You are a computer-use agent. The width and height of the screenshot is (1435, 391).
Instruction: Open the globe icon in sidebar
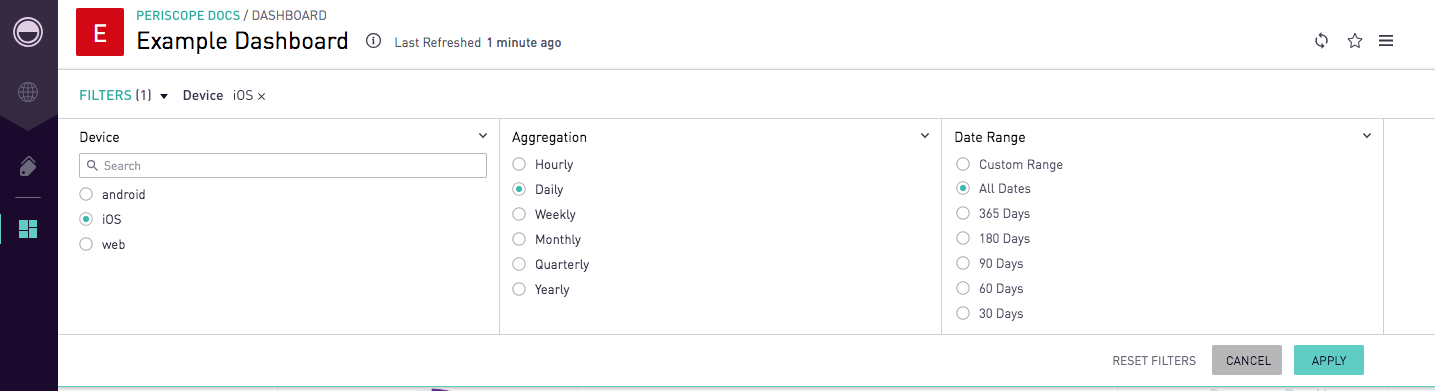pos(28,93)
